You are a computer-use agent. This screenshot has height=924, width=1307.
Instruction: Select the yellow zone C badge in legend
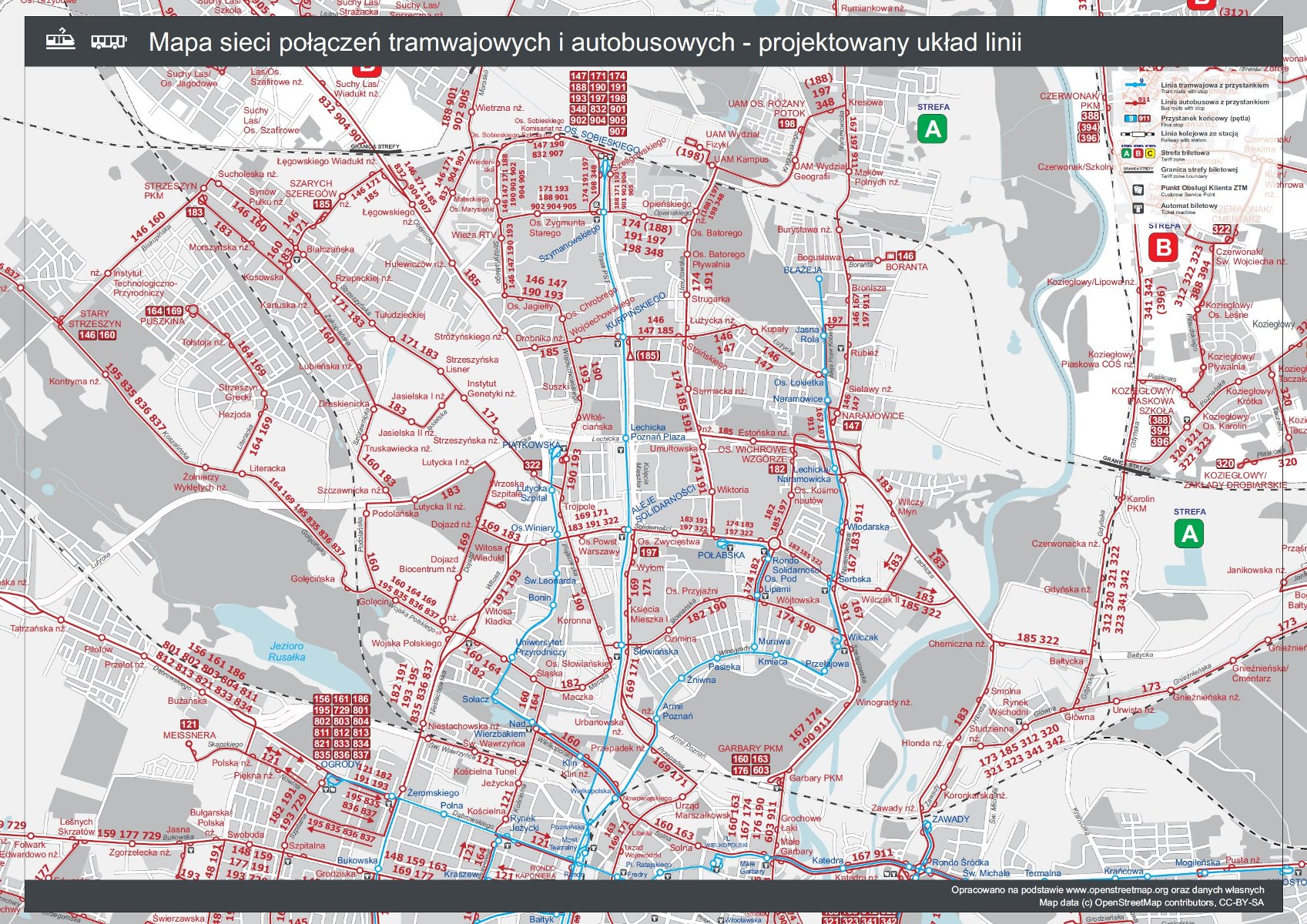tap(1150, 154)
